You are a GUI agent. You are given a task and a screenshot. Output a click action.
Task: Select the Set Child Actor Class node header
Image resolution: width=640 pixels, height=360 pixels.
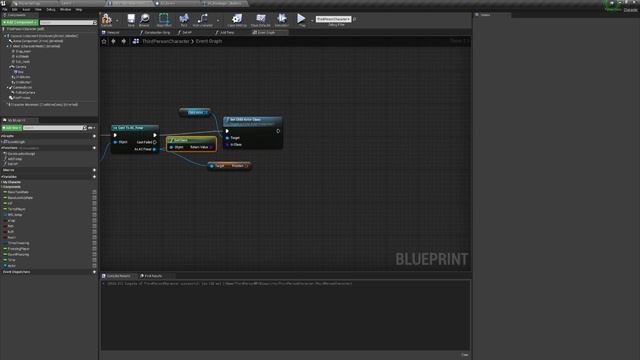pyautogui.click(x=252, y=121)
